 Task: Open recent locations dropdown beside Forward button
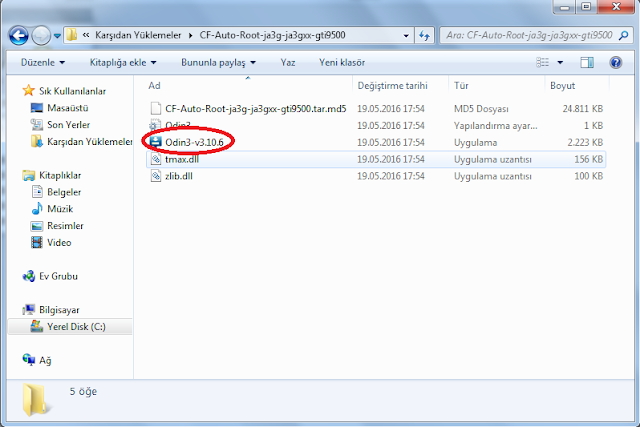(57, 36)
